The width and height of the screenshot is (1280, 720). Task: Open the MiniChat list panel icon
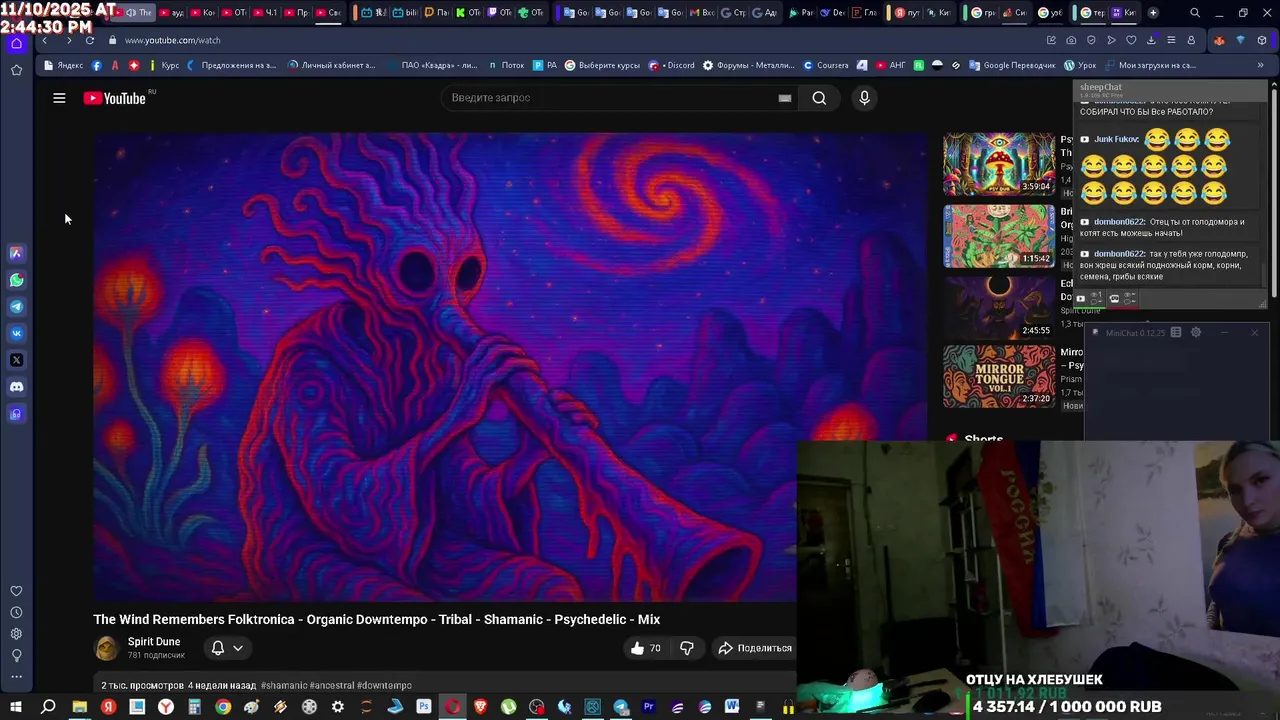[1176, 332]
